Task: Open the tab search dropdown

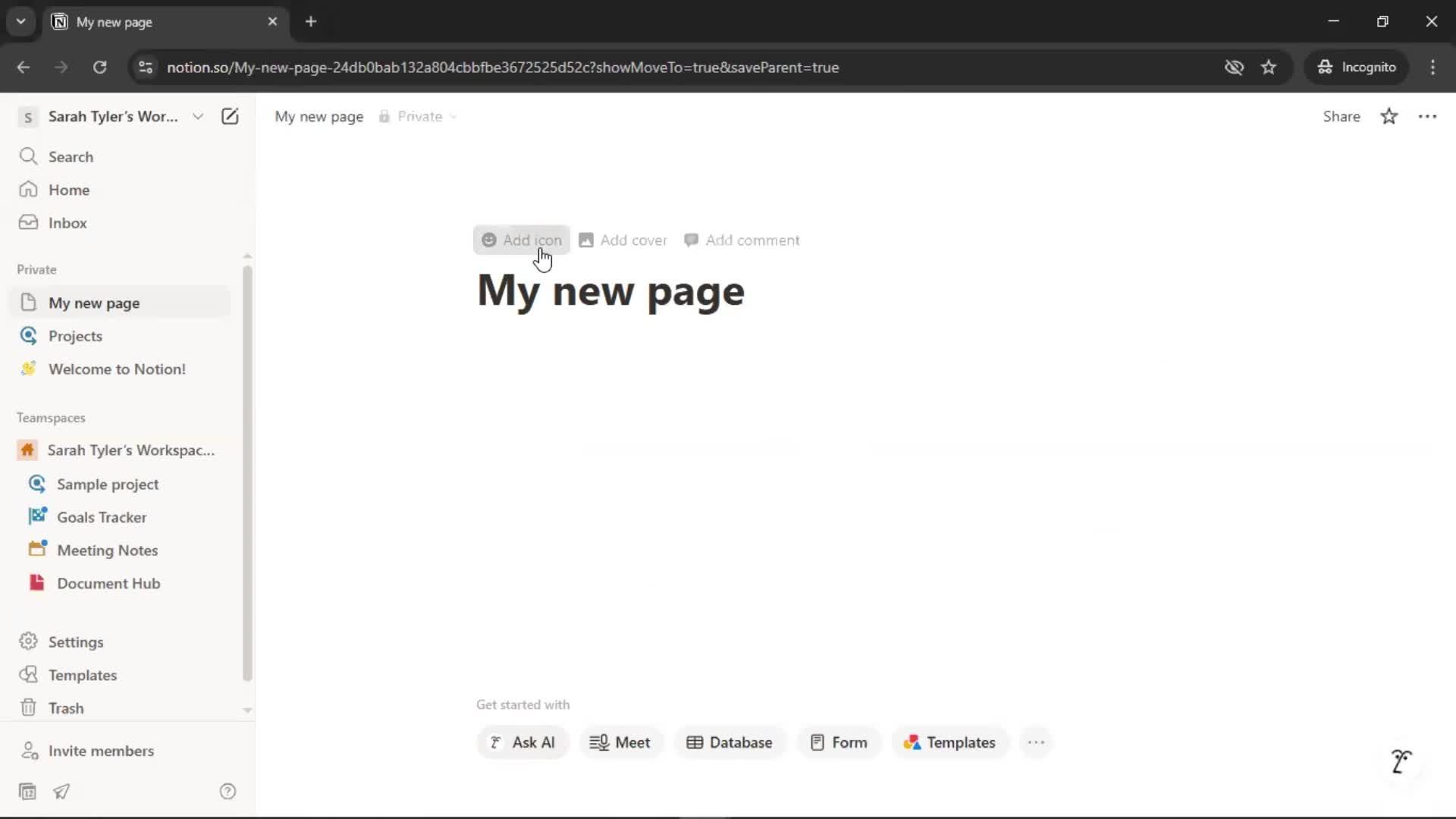Action: tap(21, 21)
